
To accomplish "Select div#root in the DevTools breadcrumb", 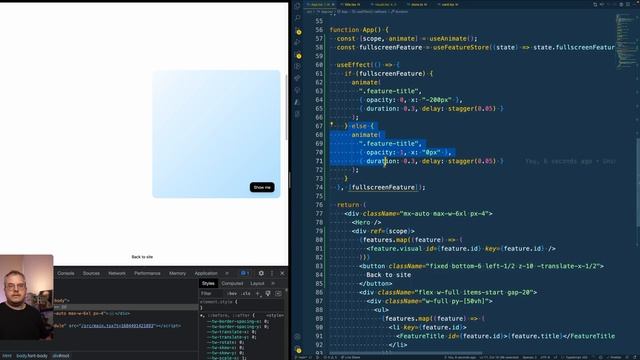I will (61, 356).
